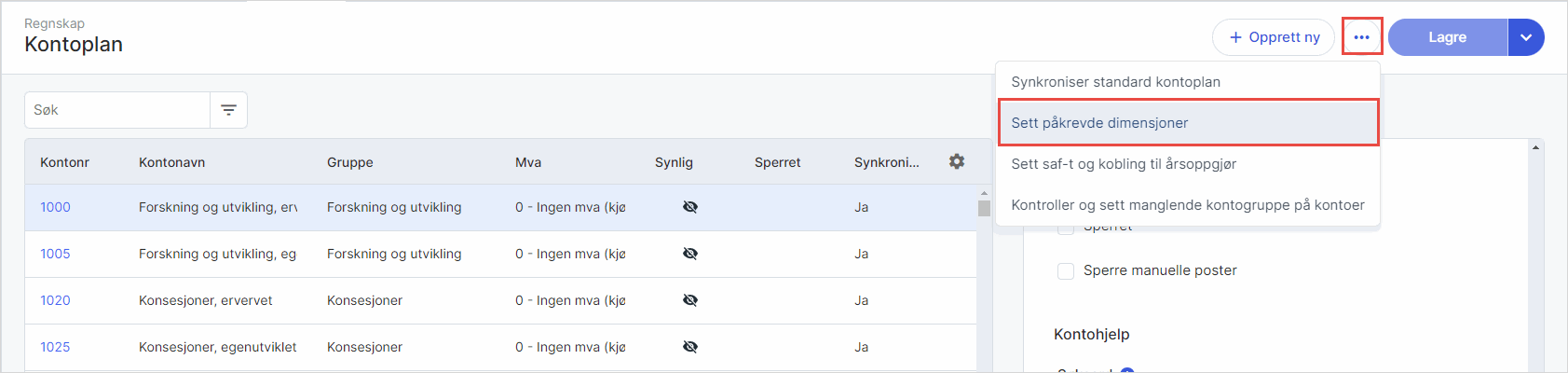This screenshot has height=373, width=1568.
Task: Click the Opprett ny button
Action: pyautogui.click(x=1273, y=37)
